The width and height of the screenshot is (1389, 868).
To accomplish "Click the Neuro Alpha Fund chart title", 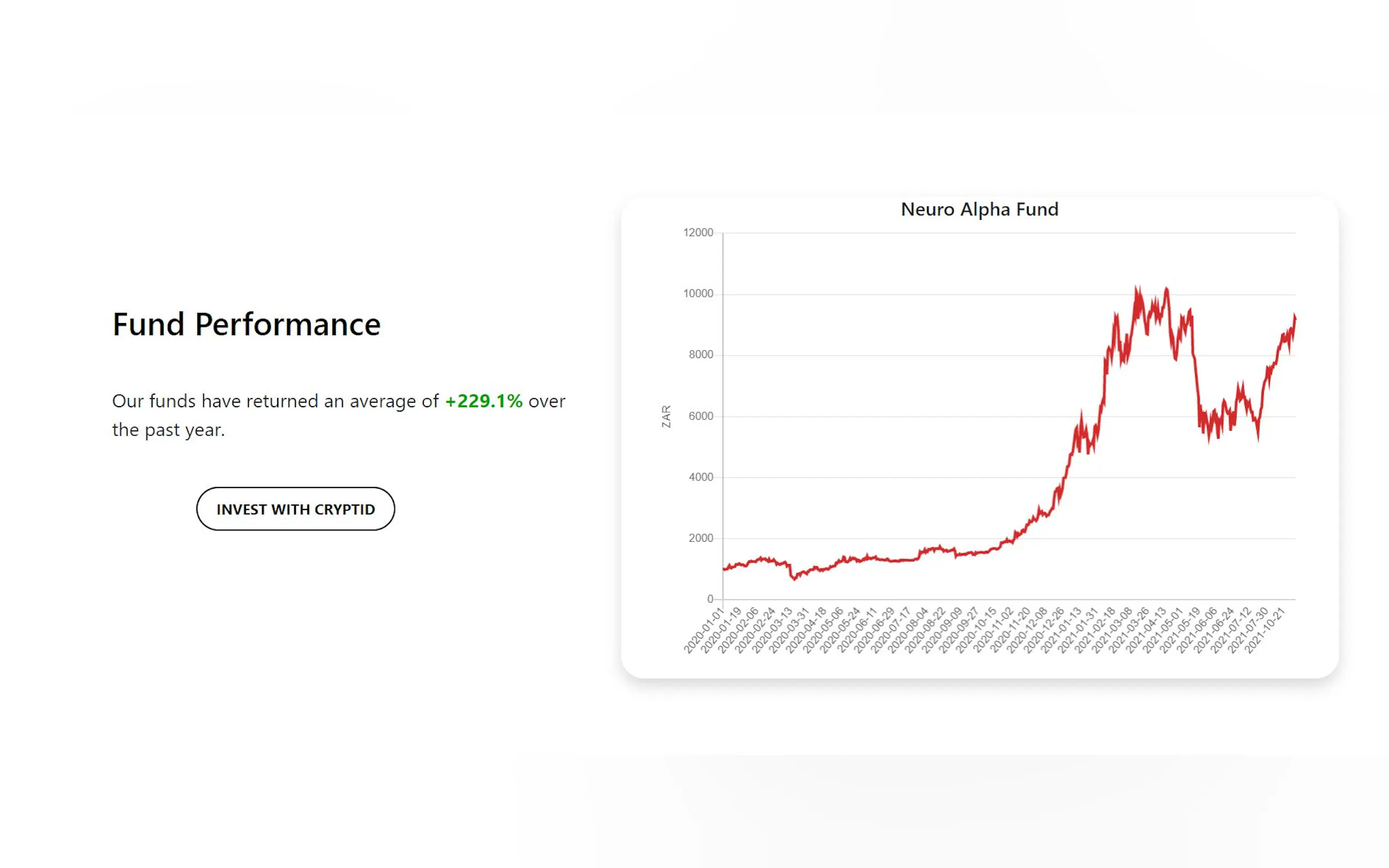I will tap(979, 209).
